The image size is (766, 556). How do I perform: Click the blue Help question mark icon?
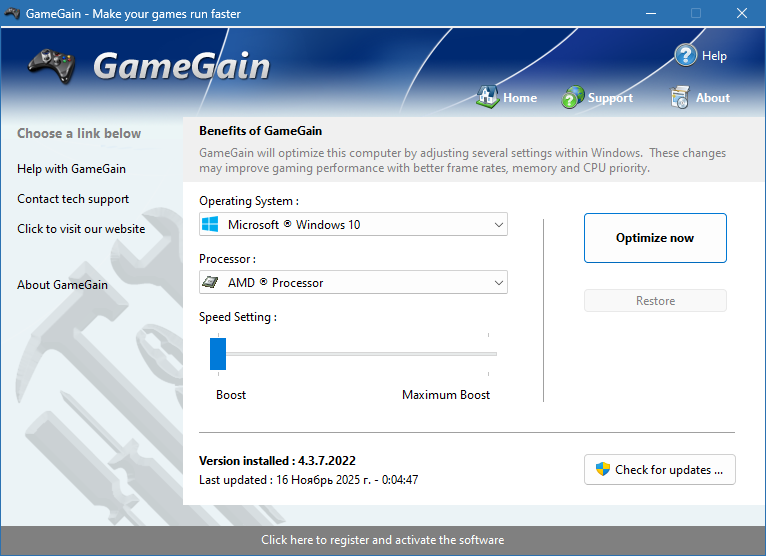tap(685, 55)
